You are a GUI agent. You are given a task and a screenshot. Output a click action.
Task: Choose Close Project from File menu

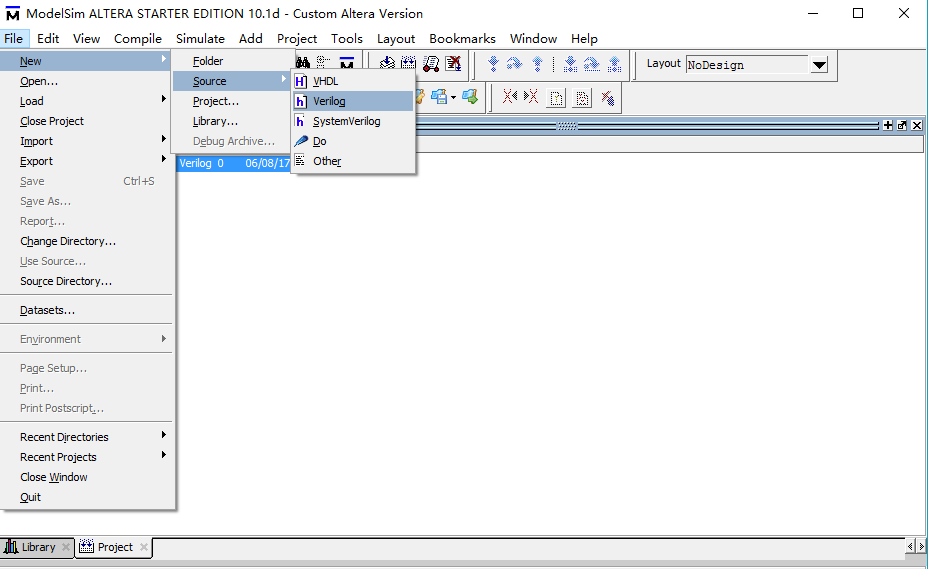[86, 121]
